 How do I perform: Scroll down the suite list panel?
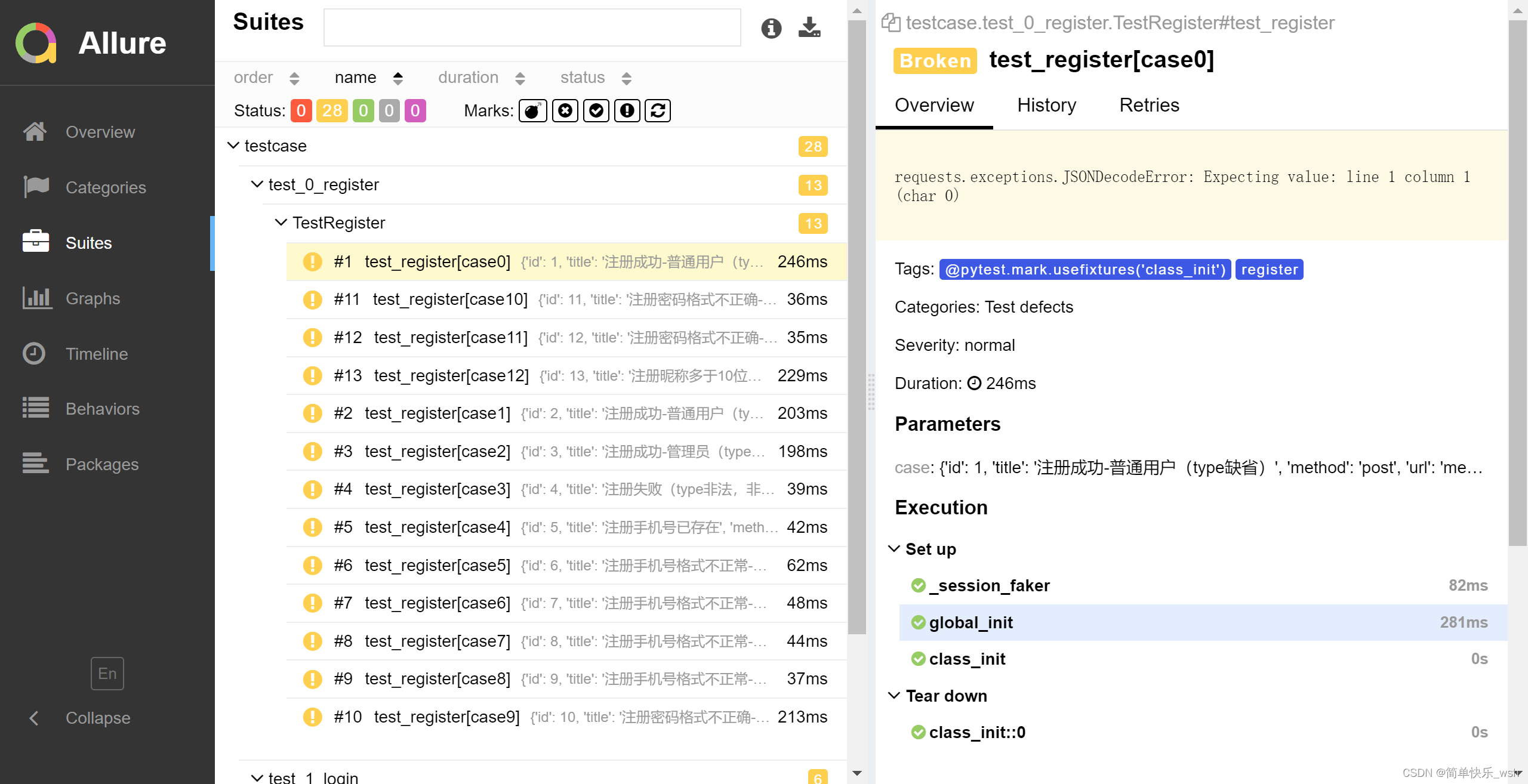tap(855, 770)
